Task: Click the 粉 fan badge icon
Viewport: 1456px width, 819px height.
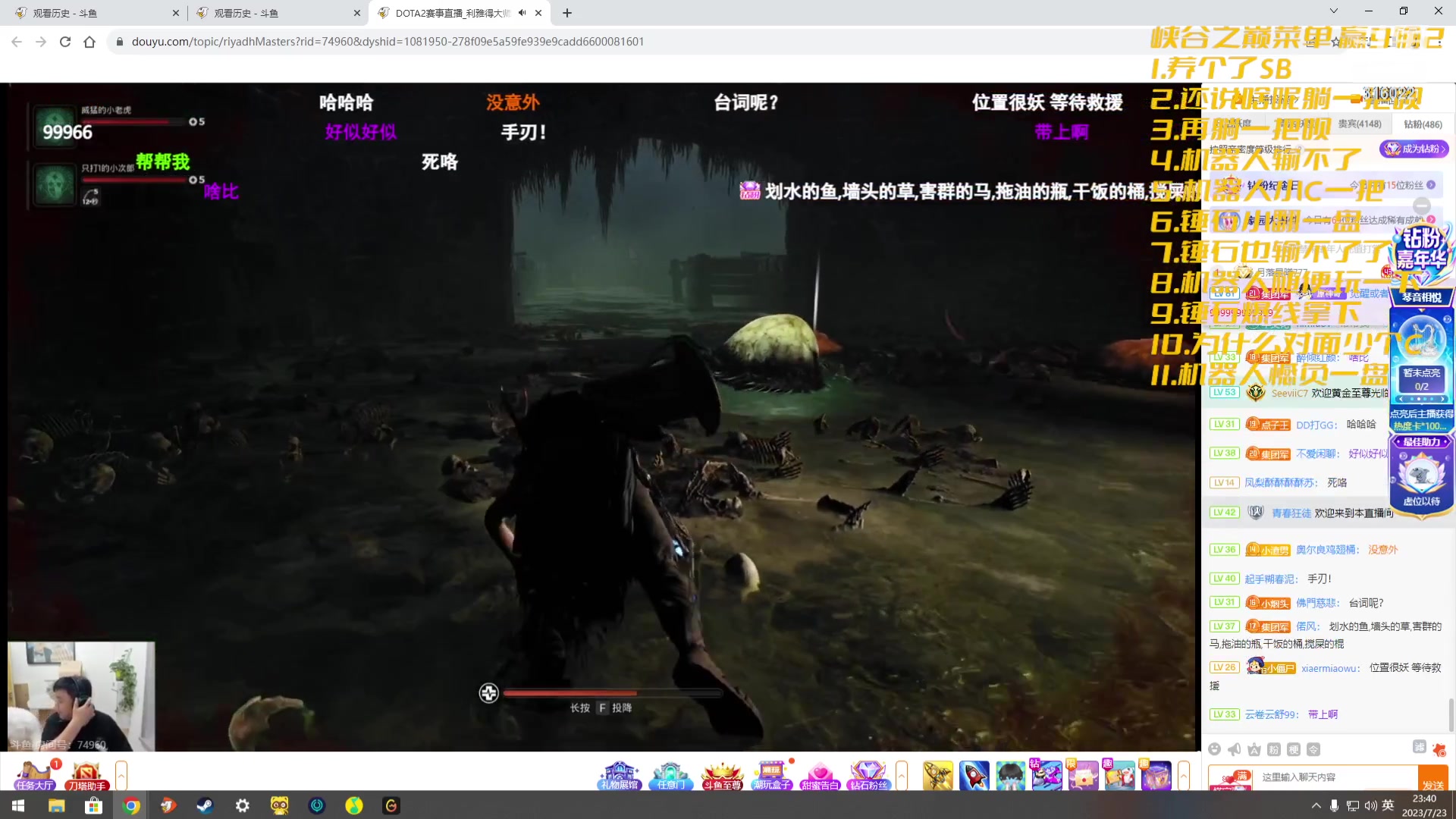Action: [x=1274, y=749]
